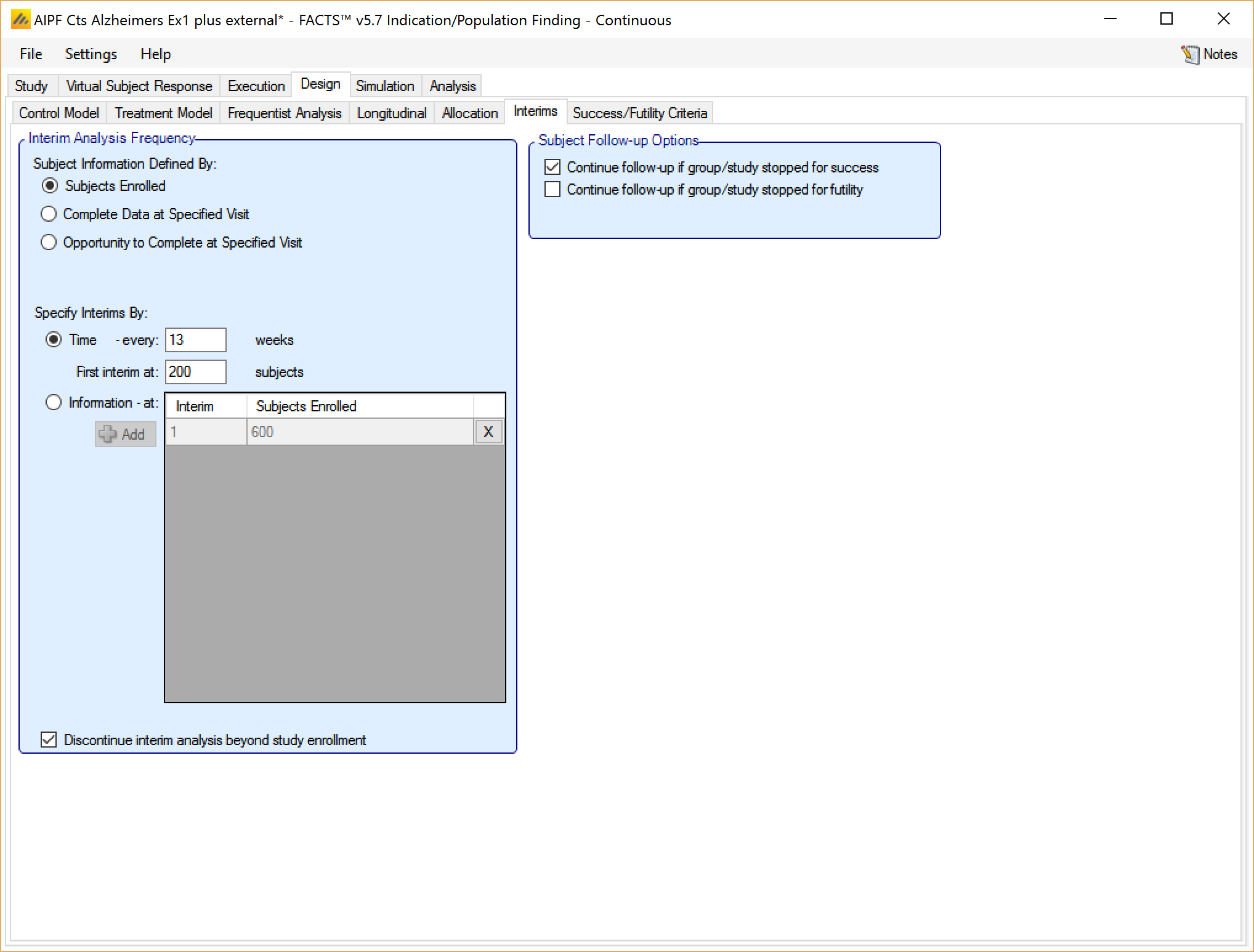Open the Help menu

point(155,54)
